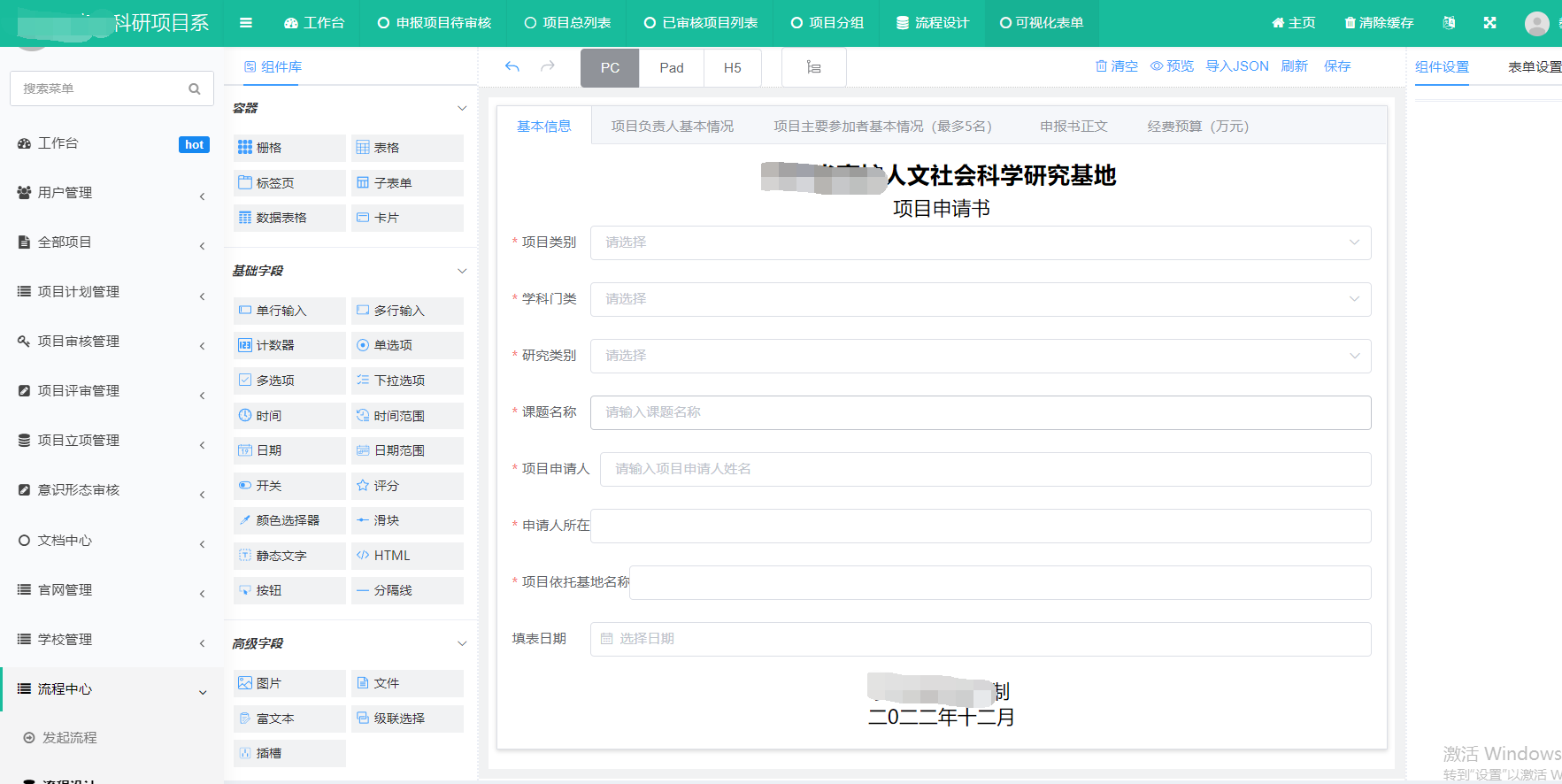Viewport: 1562px width, 784px height.
Task: Open the 流程设计 top tab
Action: click(x=932, y=23)
